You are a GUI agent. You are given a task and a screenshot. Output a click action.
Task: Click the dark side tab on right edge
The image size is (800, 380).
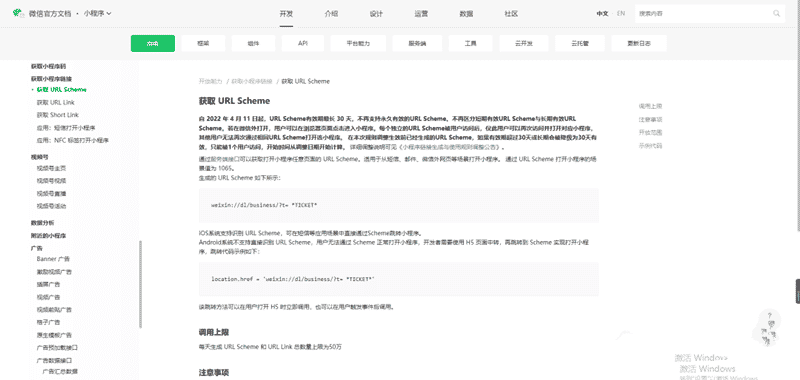click(797, 291)
